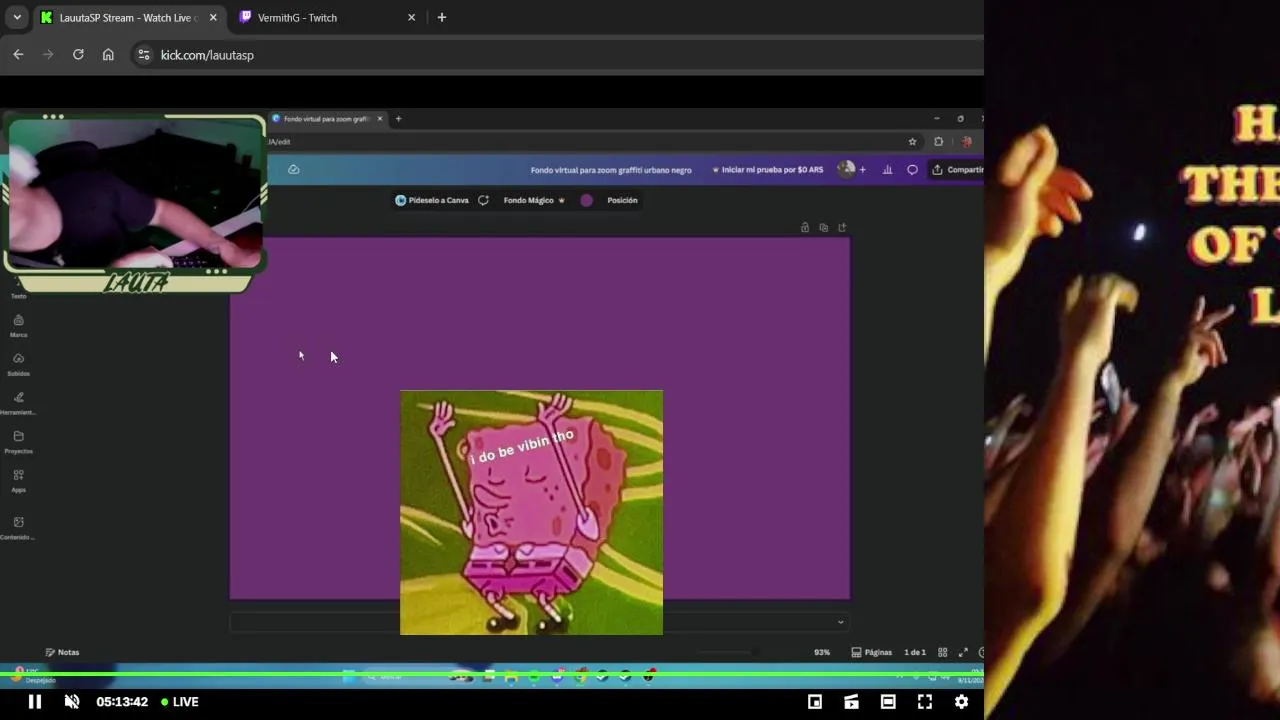Add new tab in the streamed browser
The width and height of the screenshot is (1280, 720).
398,119
